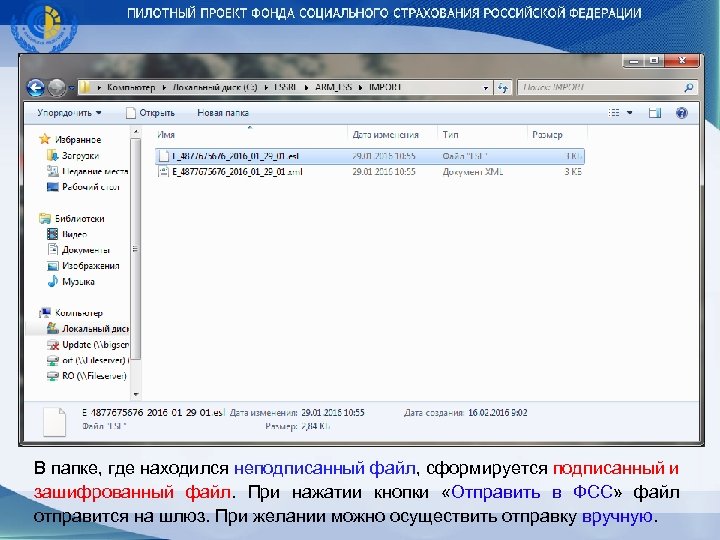Screen dimensions: 720x540
Task: Sort by the Имя column header
Action: click(x=250, y=135)
